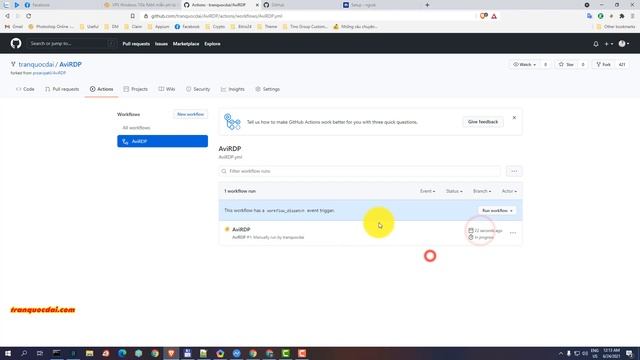Open the Windows Start menu
The height and width of the screenshot is (360, 640).
tap(8, 353)
